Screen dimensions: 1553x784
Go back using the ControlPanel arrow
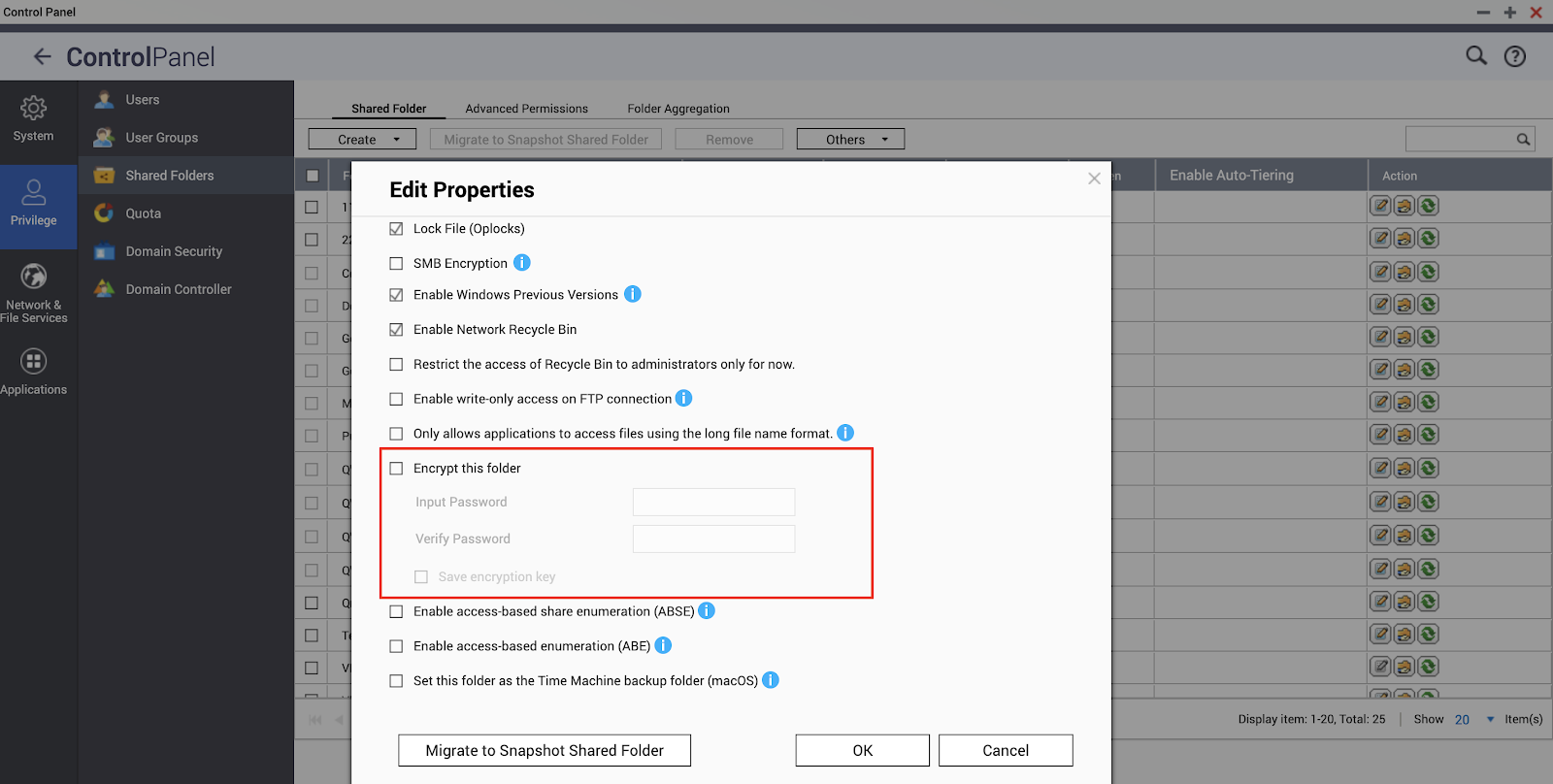[x=42, y=56]
